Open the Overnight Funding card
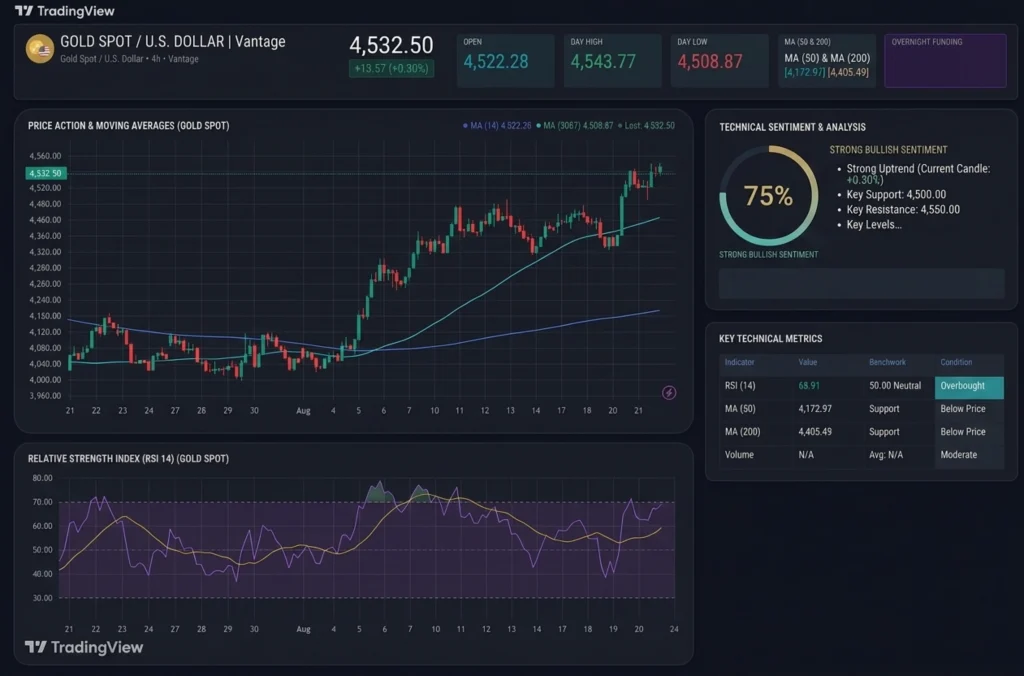 pos(946,60)
